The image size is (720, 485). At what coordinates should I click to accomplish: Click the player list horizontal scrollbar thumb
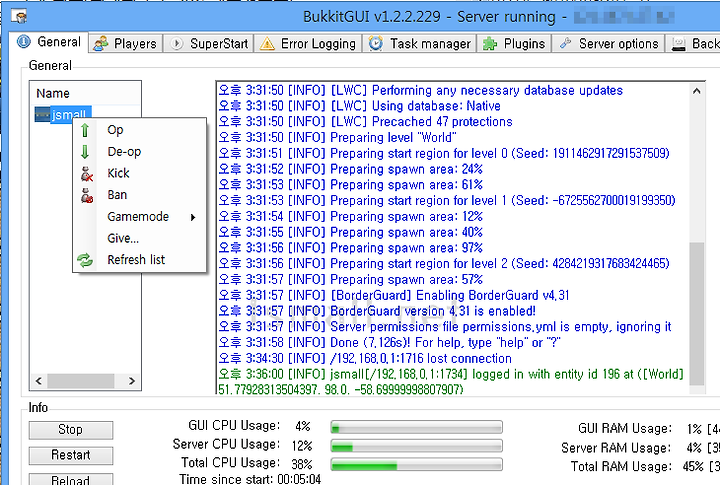pyautogui.click(x=81, y=381)
